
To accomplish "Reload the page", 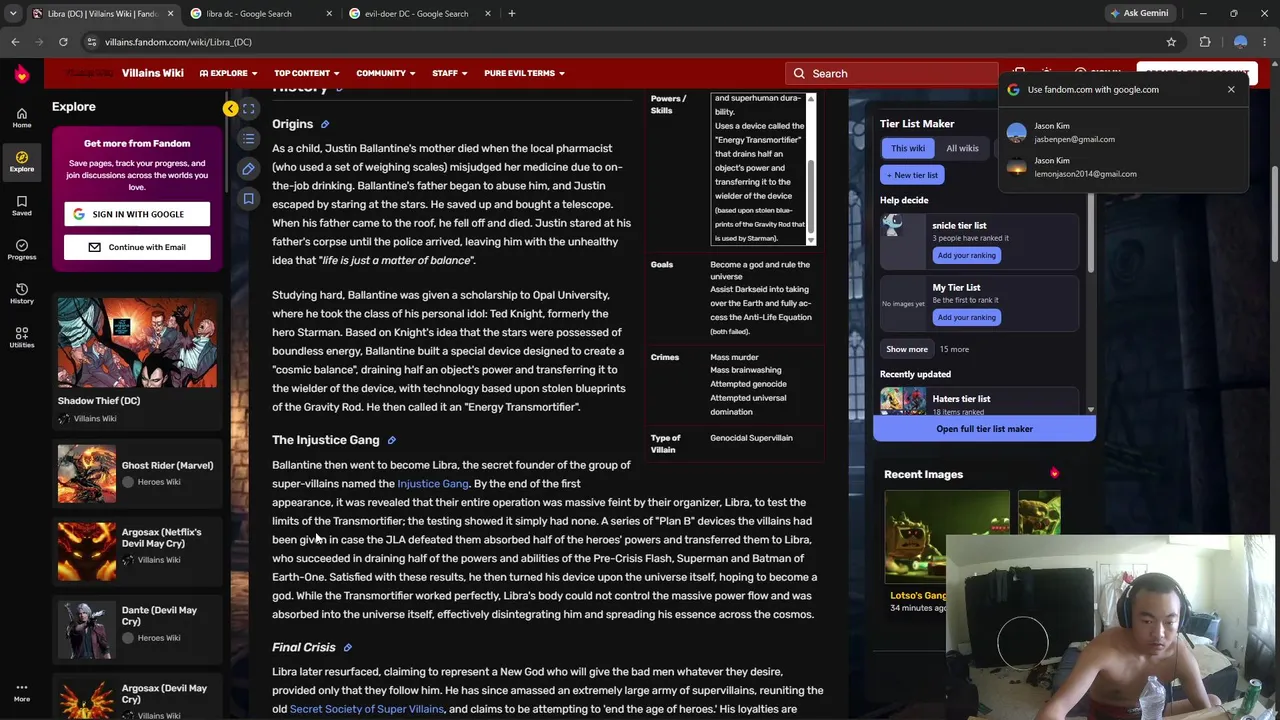I will pyautogui.click(x=63, y=42).
